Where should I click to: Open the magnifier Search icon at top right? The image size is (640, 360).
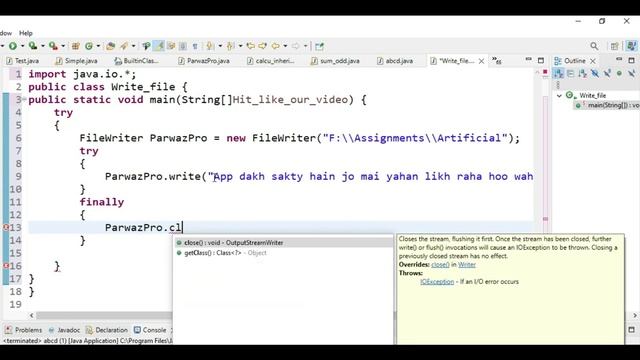tap(594, 46)
